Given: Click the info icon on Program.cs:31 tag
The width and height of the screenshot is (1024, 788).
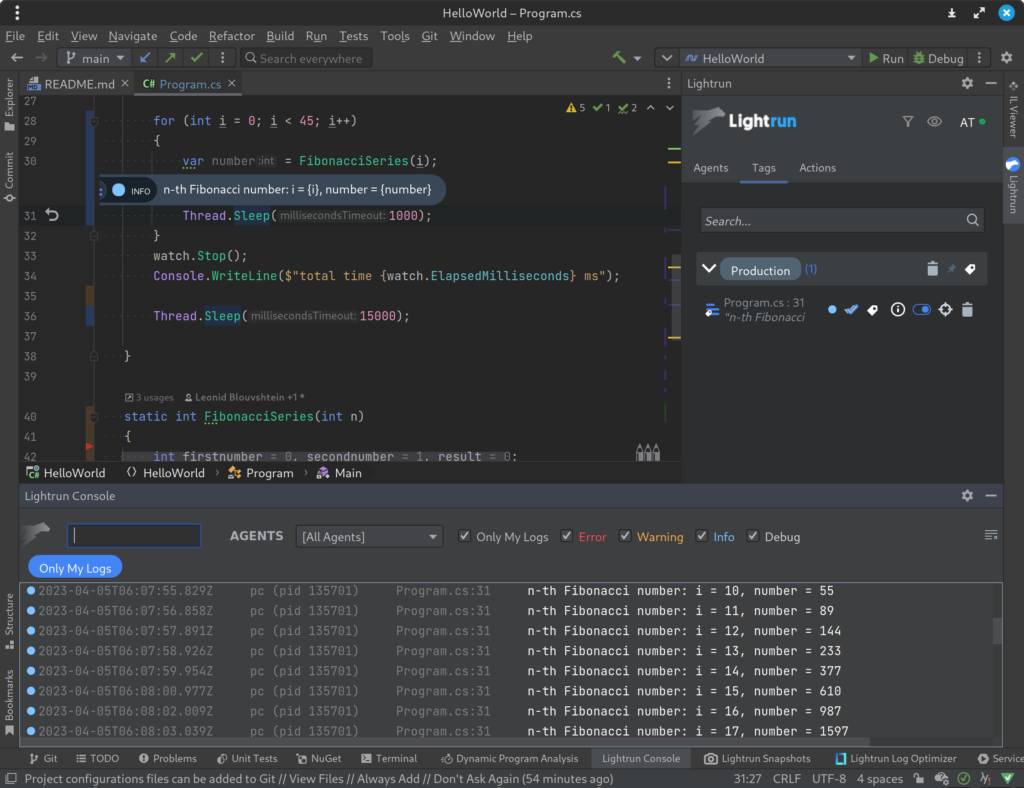Looking at the screenshot, I should coord(898,310).
